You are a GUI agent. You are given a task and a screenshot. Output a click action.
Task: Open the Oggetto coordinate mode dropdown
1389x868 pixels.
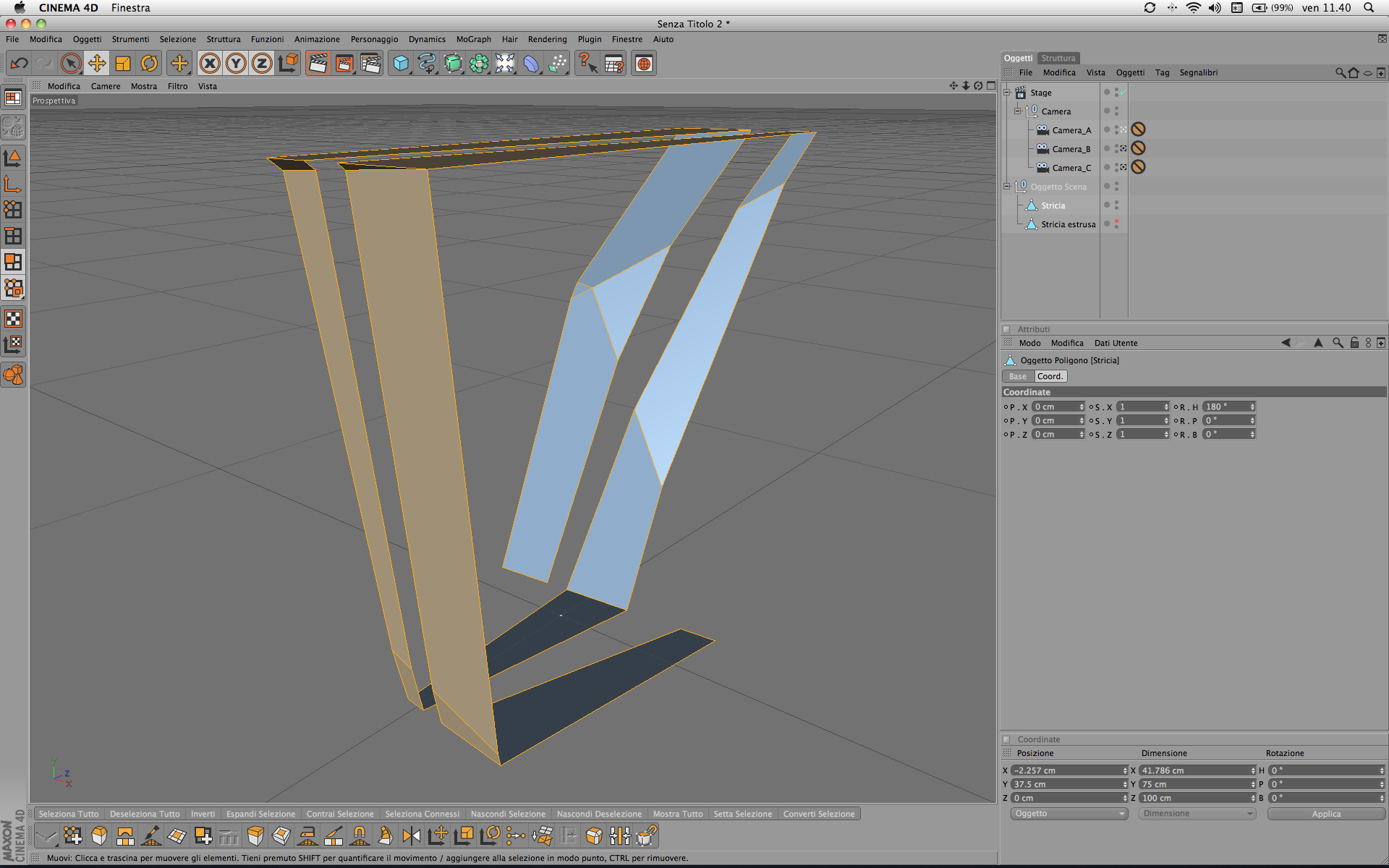click(x=1069, y=814)
